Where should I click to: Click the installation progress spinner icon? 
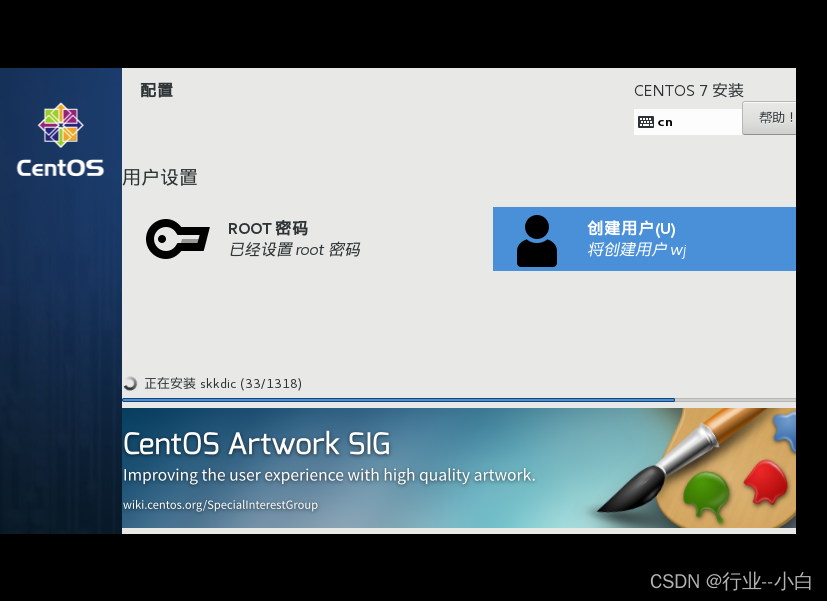[x=130, y=383]
